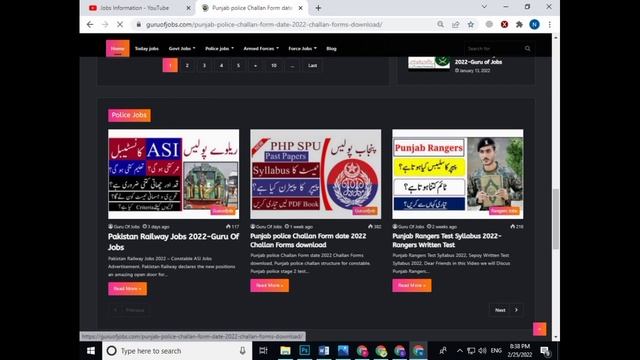The width and height of the screenshot is (640, 360).
Task: Click the Windows Type here to search box
Action: tap(177, 351)
